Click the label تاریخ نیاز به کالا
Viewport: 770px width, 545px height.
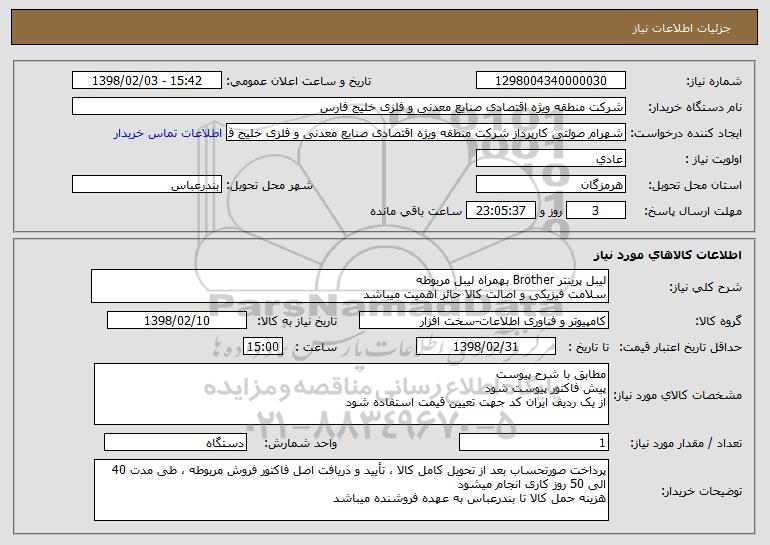[297, 321]
